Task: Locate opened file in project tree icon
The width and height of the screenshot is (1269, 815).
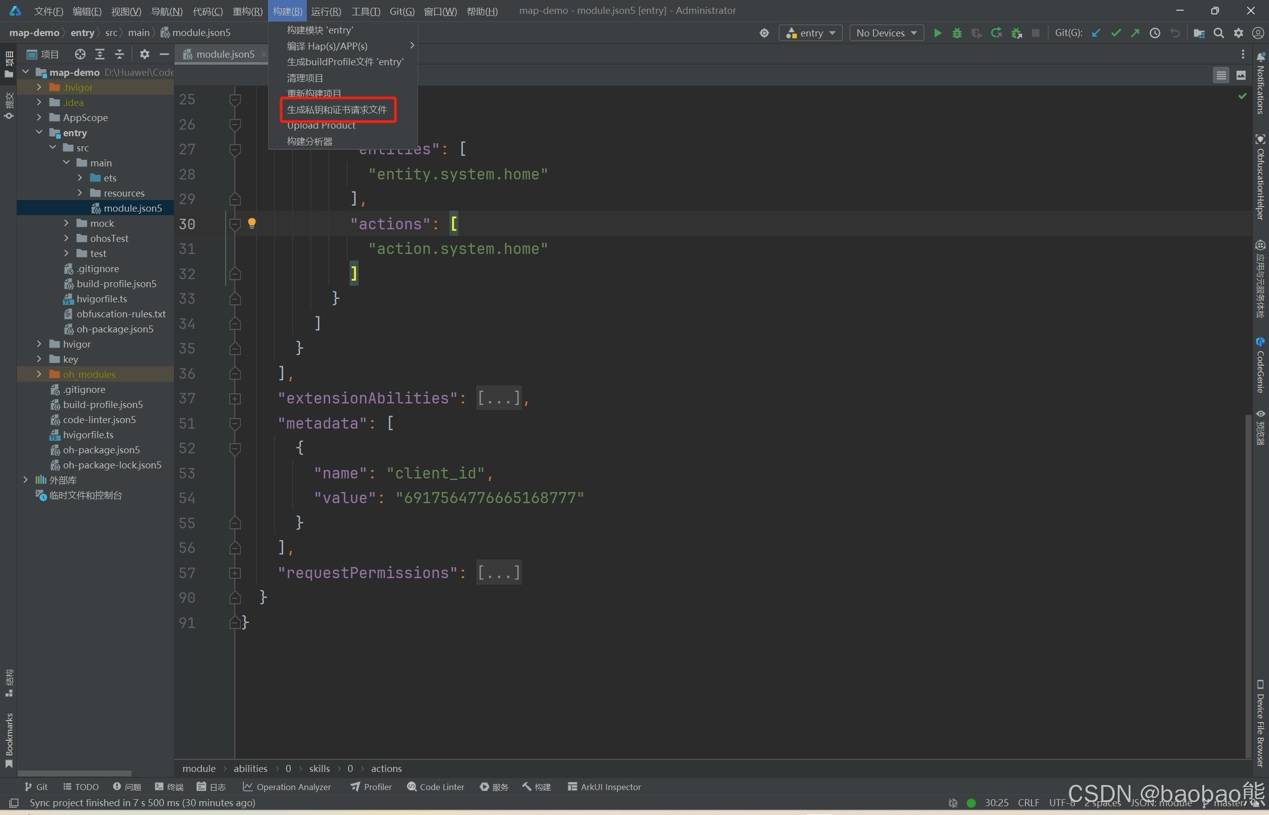Action: click(x=80, y=54)
